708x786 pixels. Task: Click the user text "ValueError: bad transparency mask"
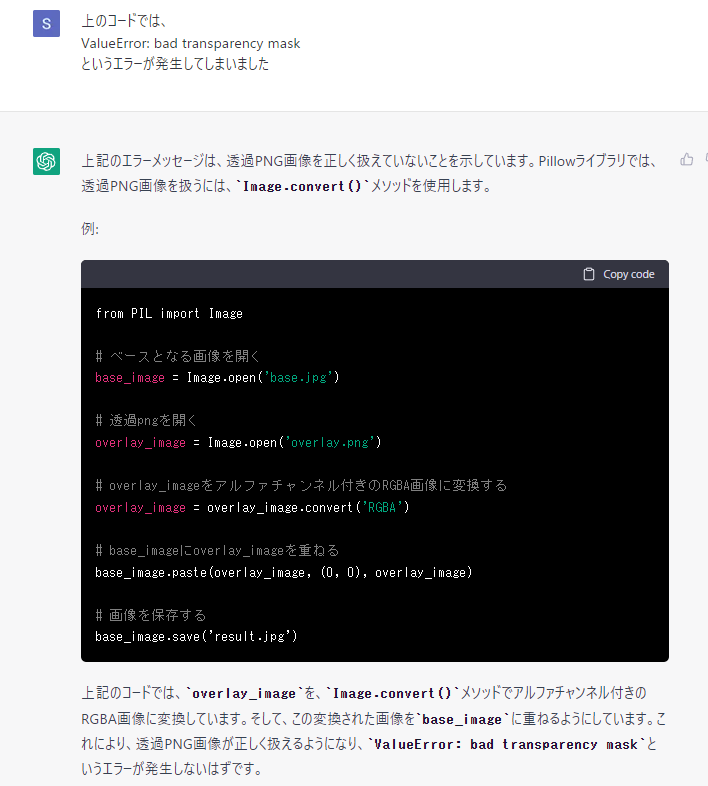pos(191,44)
